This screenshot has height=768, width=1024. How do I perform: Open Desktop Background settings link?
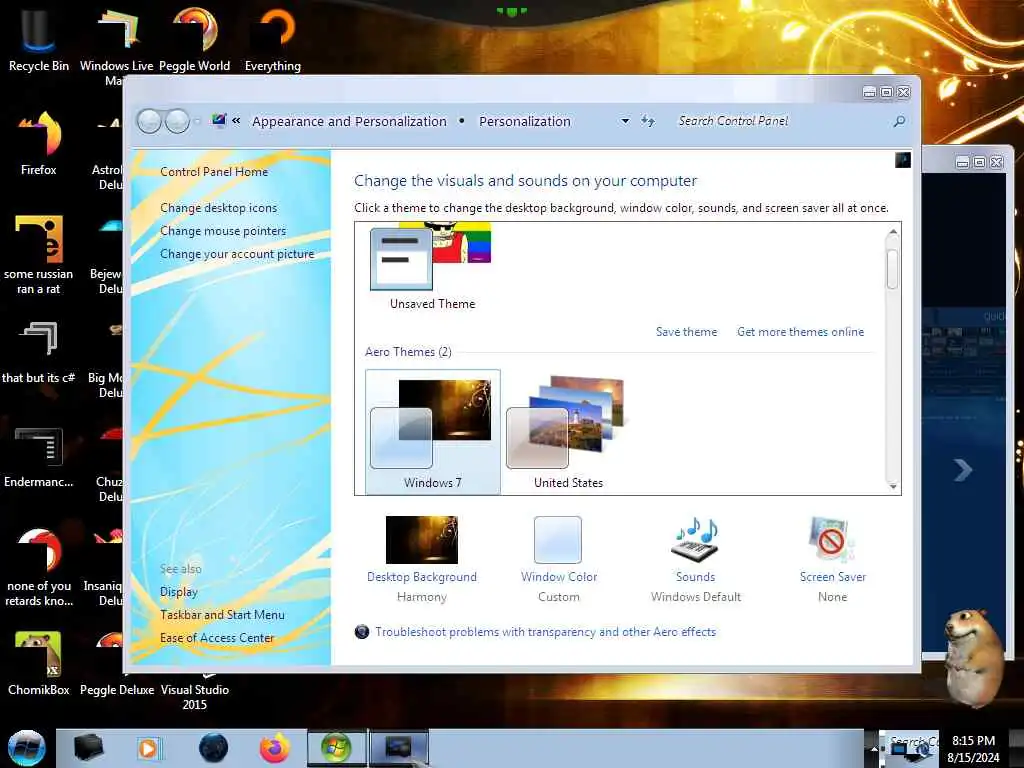[x=422, y=577]
